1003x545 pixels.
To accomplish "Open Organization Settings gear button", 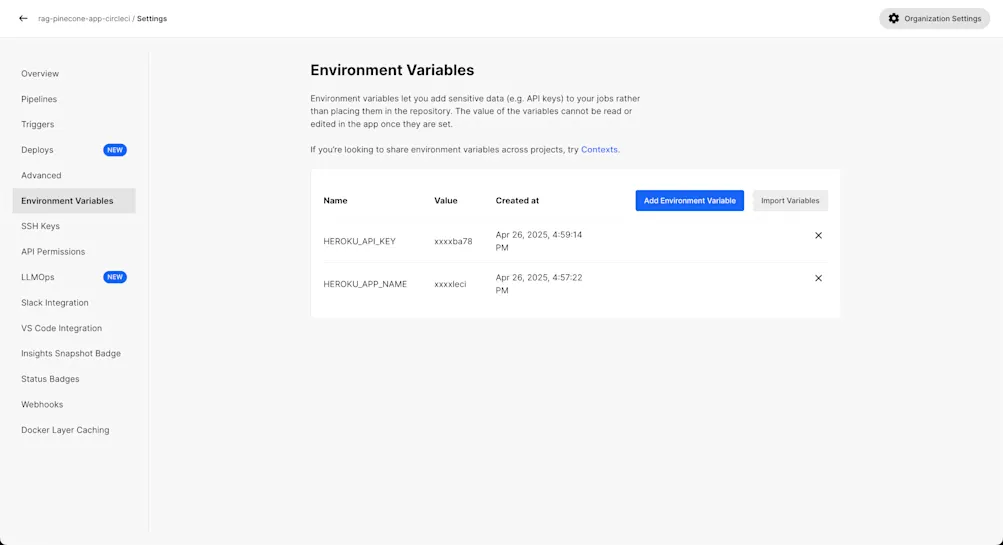I will click(935, 19).
